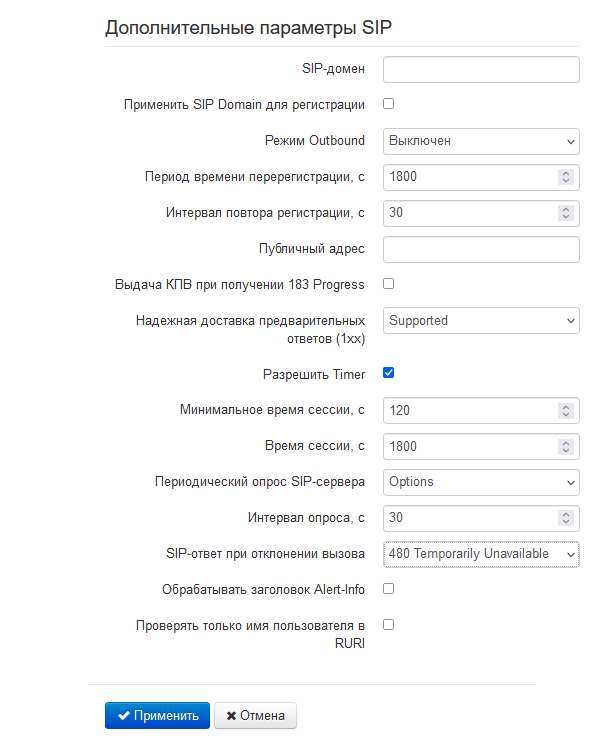Open Периодический опрос SIP-сервера dropdown

coord(481,482)
